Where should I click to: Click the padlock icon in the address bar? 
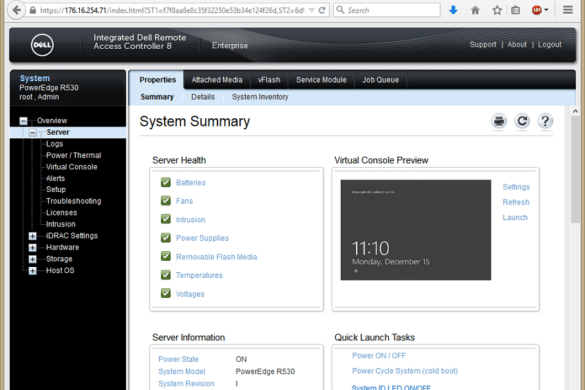tap(33, 10)
